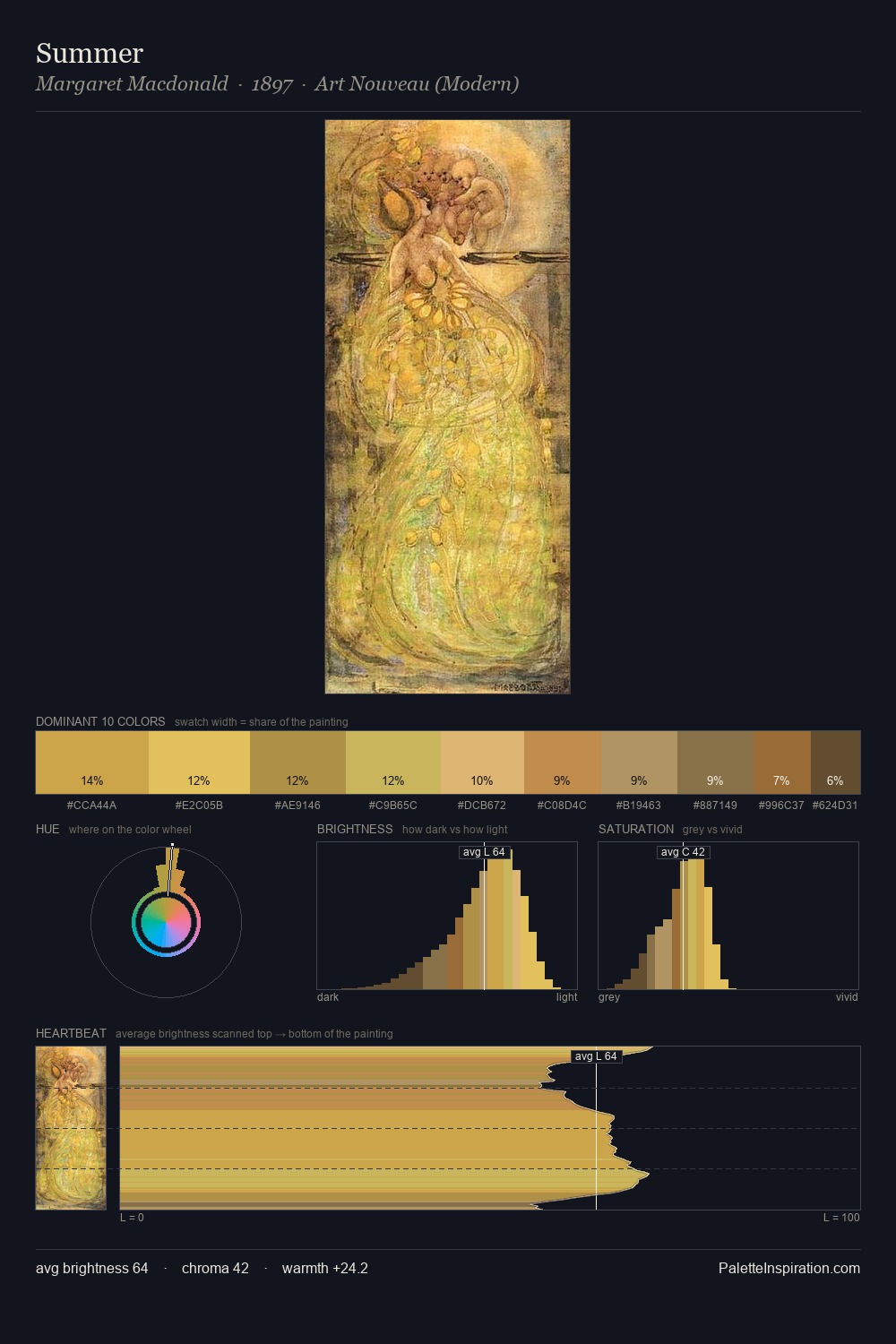Pick the #887149 swatch

715,762
